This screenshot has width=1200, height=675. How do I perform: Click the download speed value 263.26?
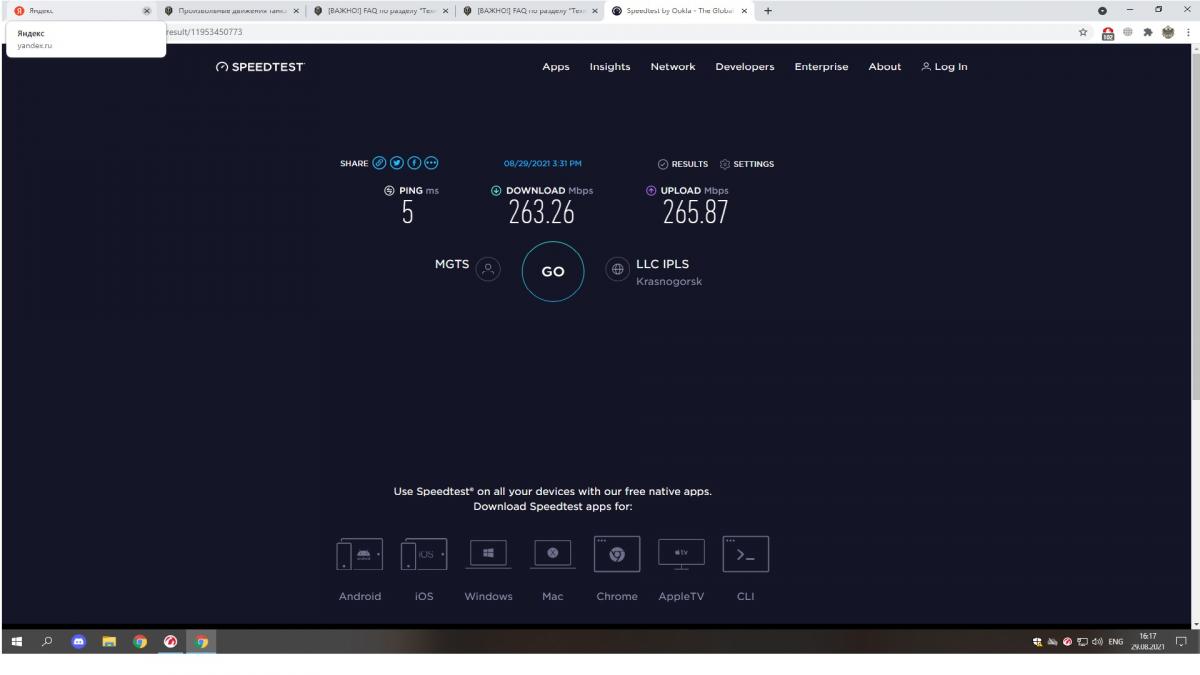[542, 212]
